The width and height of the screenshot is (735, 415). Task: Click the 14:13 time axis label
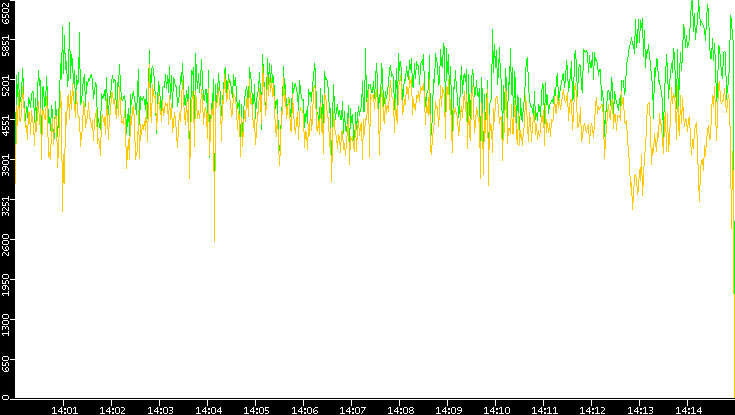coord(641,410)
